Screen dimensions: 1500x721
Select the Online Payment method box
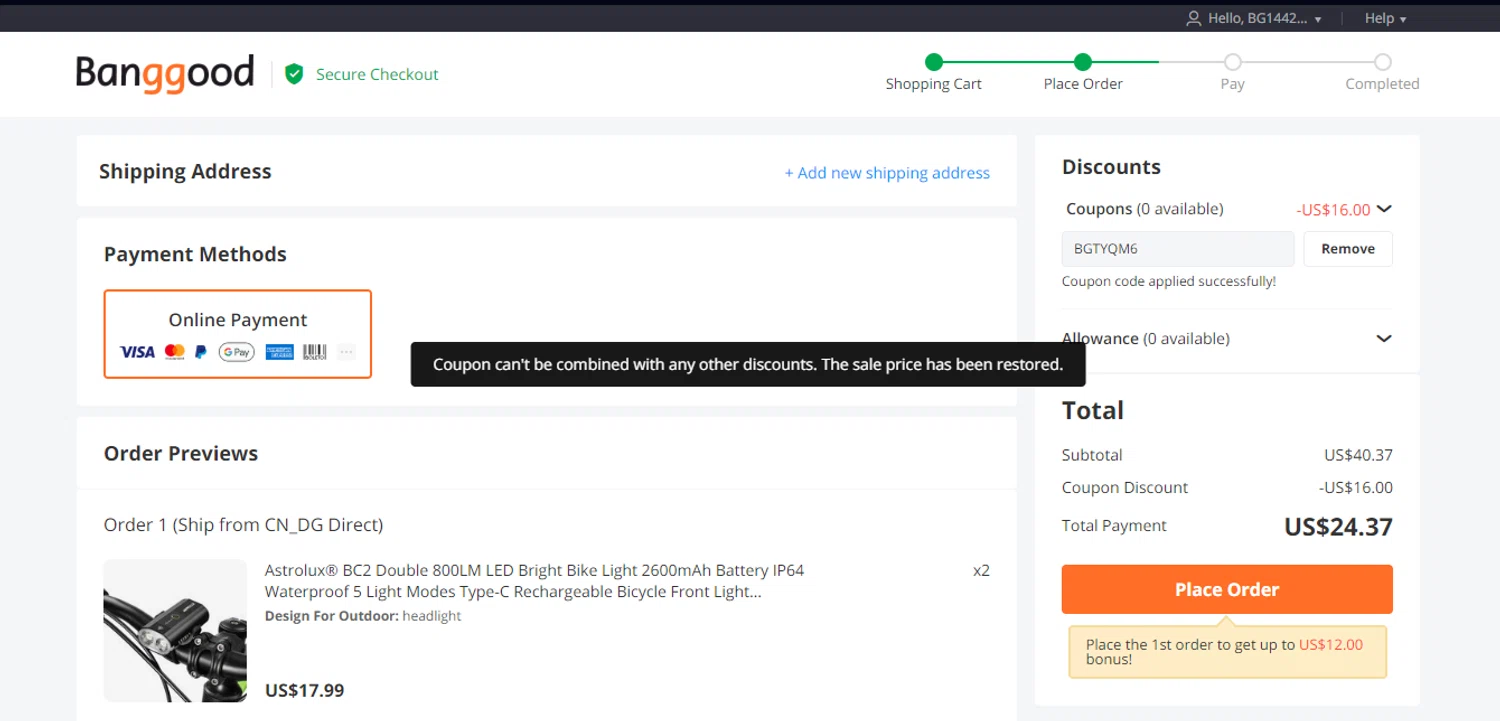coord(238,334)
